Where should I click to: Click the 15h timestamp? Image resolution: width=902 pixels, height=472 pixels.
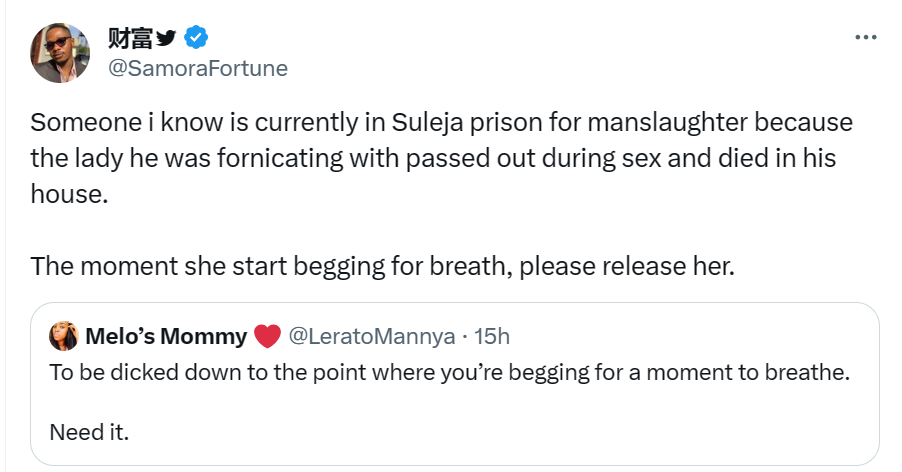(x=491, y=337)
